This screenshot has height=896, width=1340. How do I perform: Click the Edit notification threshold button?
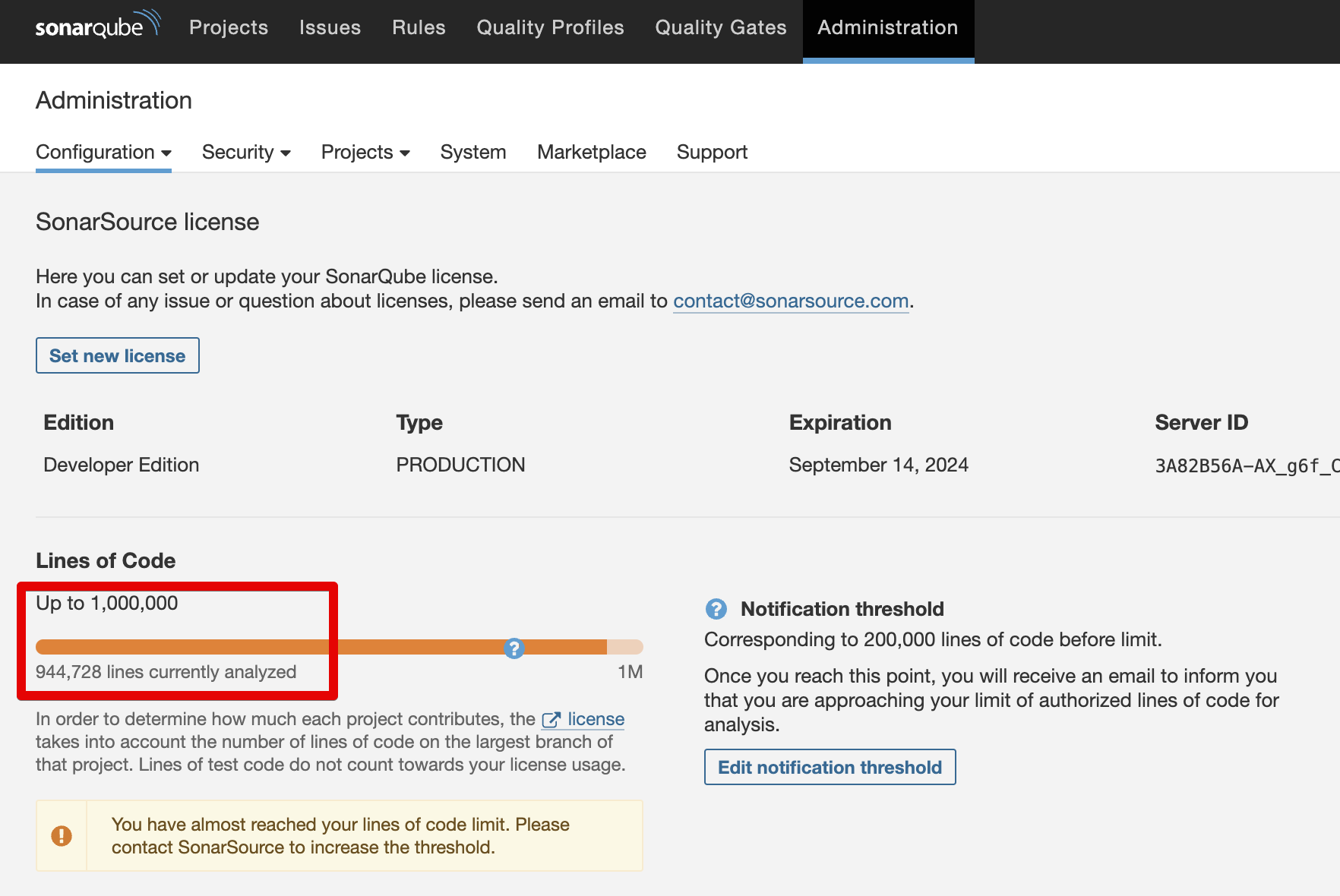(830, 767)
